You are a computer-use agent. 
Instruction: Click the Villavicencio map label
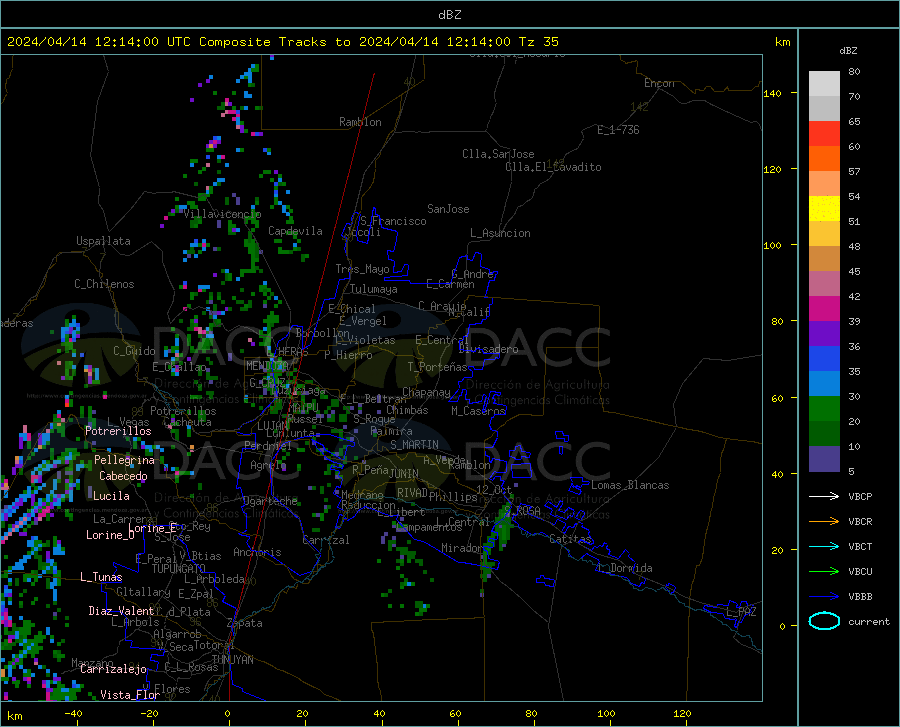[x=222, y=214]
